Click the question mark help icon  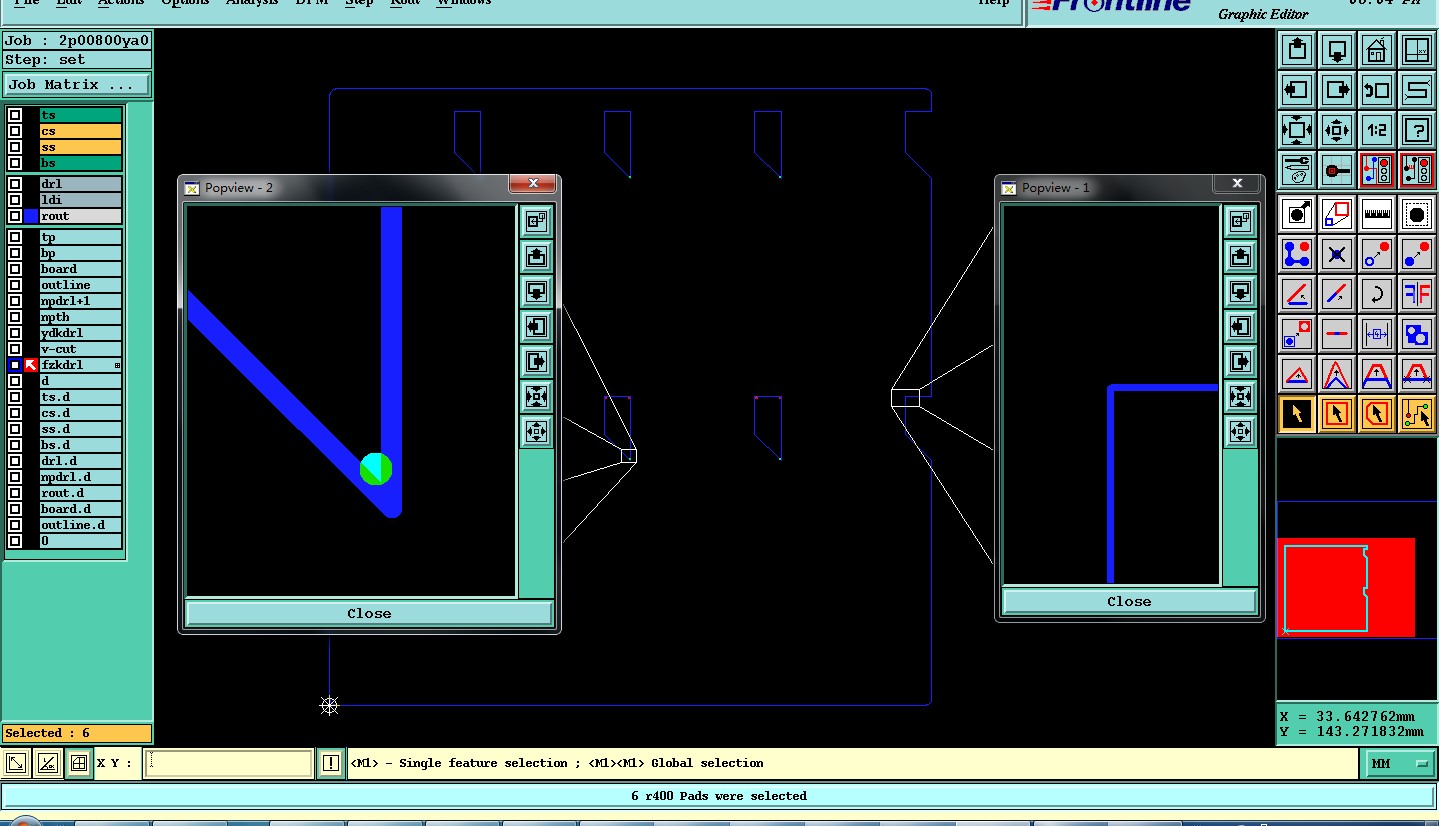(1417, 129)
